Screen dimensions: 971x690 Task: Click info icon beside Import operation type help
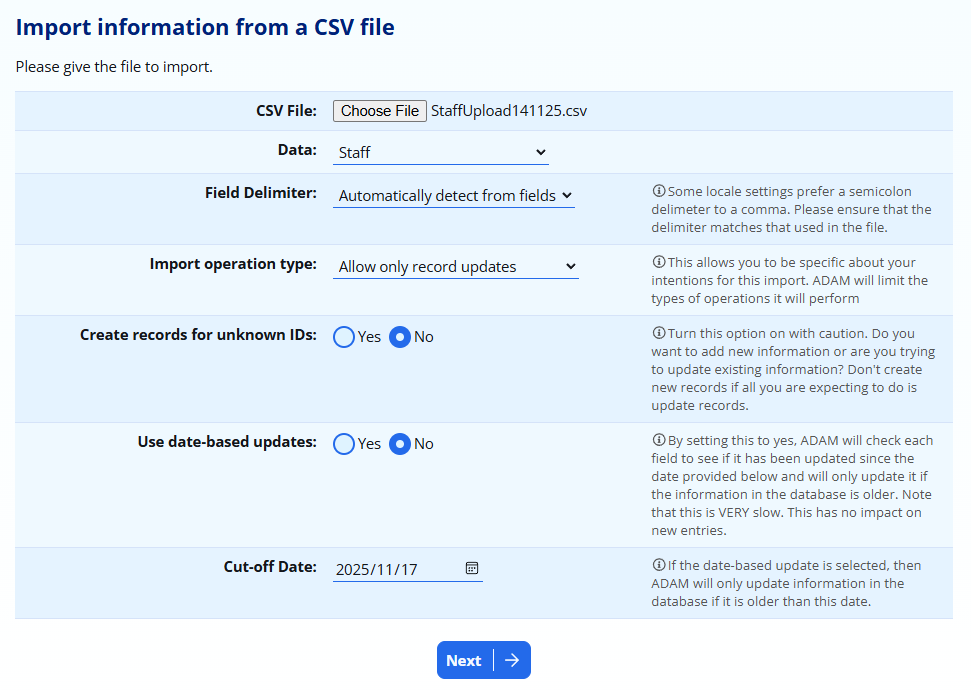[x=658, y=263]
